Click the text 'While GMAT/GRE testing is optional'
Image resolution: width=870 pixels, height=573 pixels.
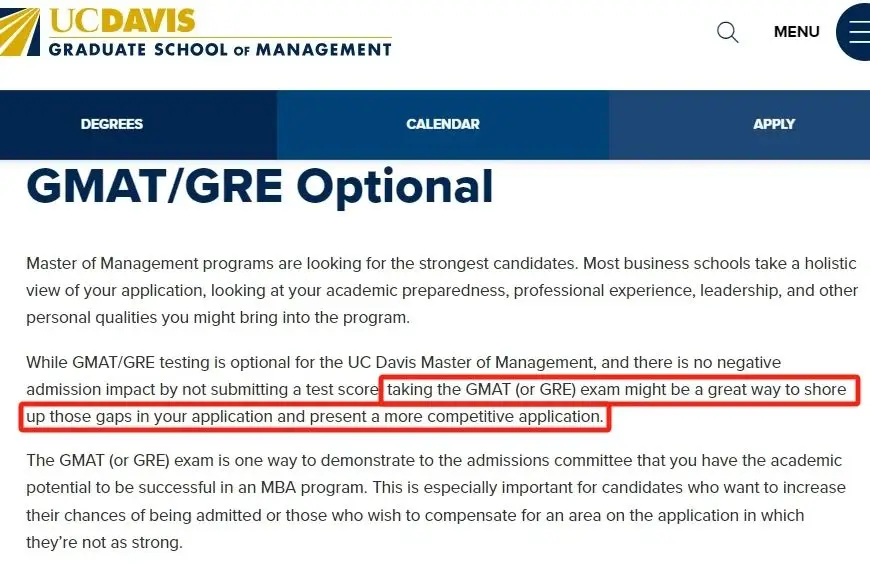click(160, 361)
